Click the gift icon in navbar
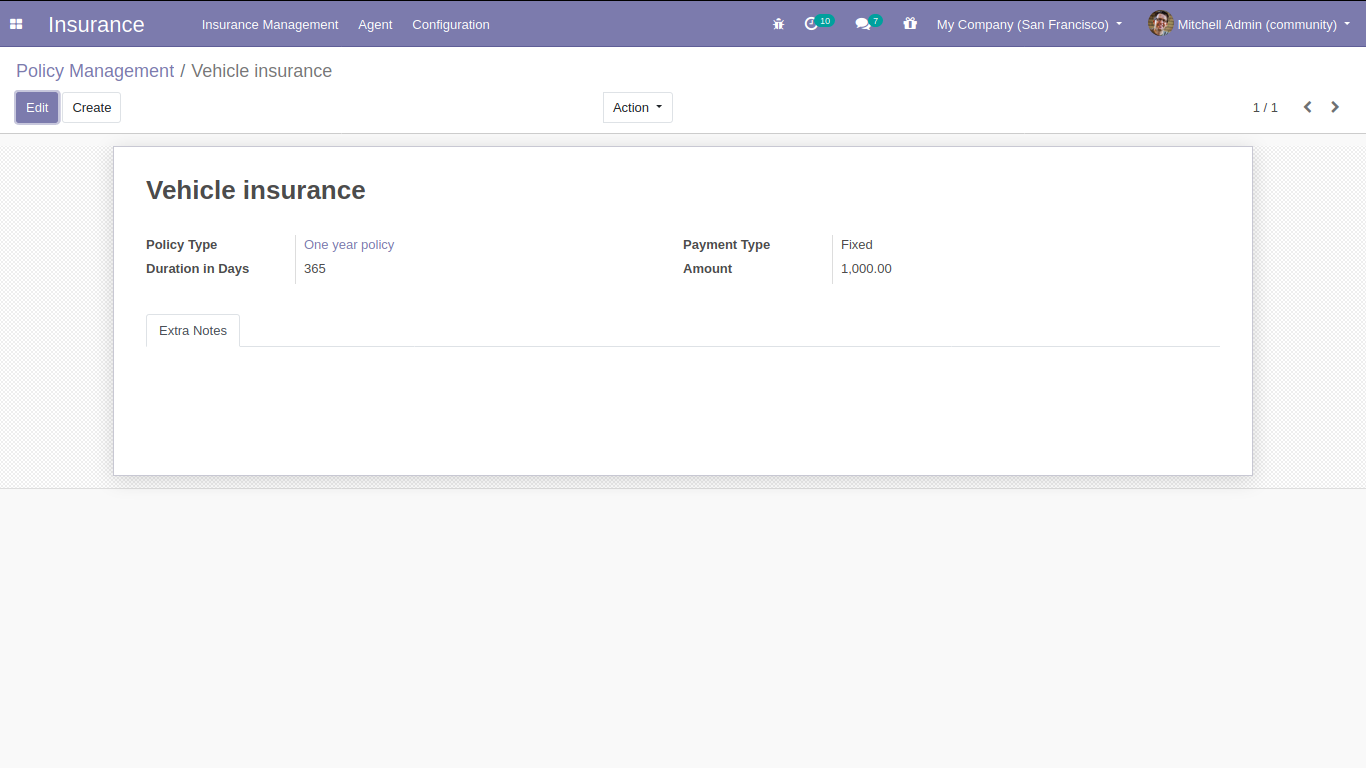This screenshot has width=1366, height=768. click(x=910, y=24)
